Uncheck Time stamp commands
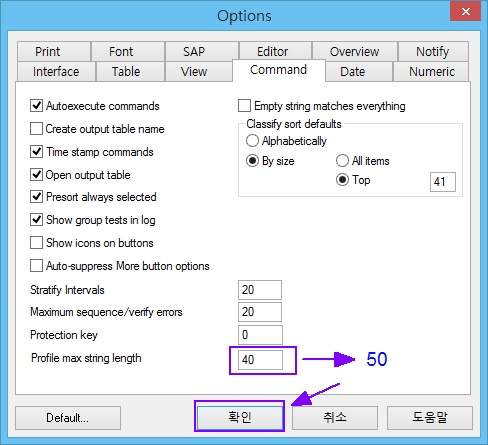The image size is (488, 445). click(x=36, y=152)
